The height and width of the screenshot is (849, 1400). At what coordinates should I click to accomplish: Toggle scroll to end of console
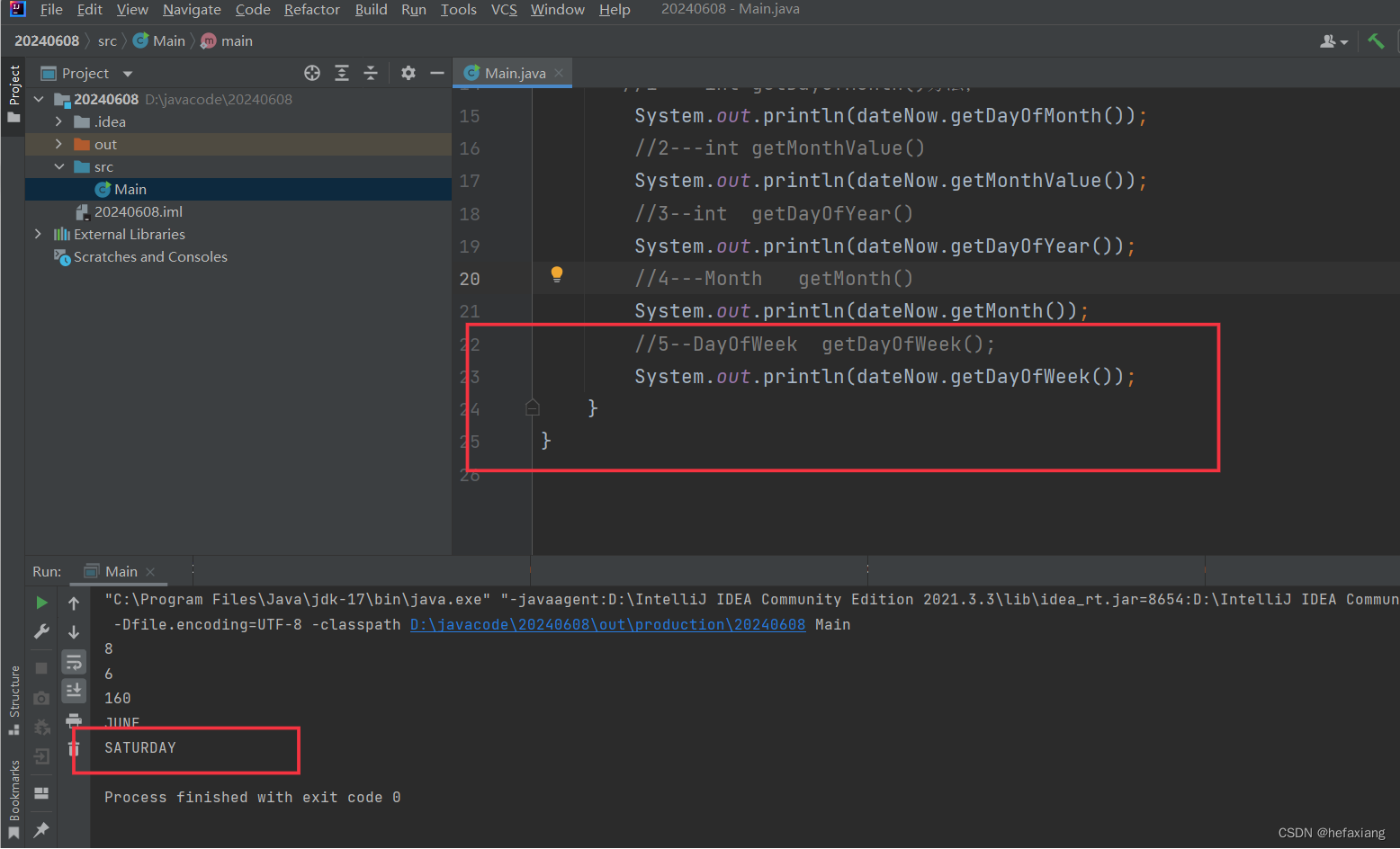(74, 690)
